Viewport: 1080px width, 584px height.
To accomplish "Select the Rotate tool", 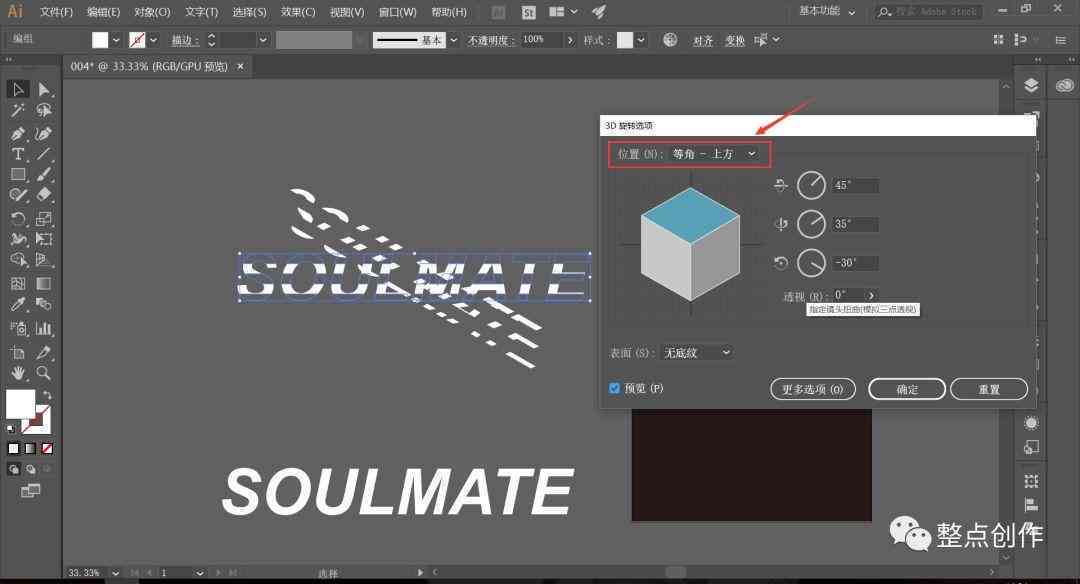I will (x=18, y=219).
